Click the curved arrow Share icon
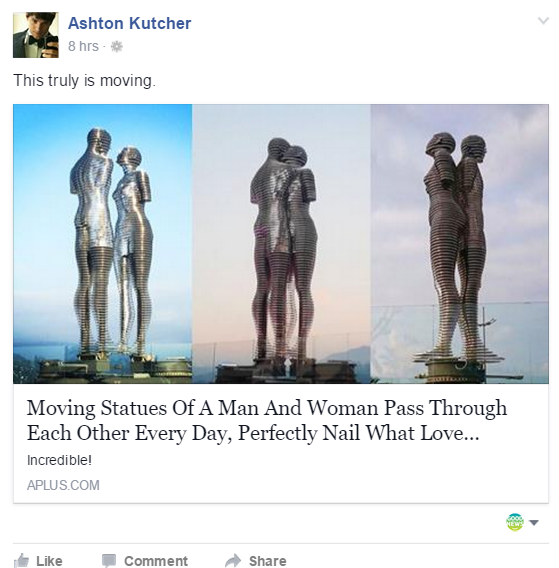The width and height of the screenshot is (559, 568). click(x=233, y=560)
